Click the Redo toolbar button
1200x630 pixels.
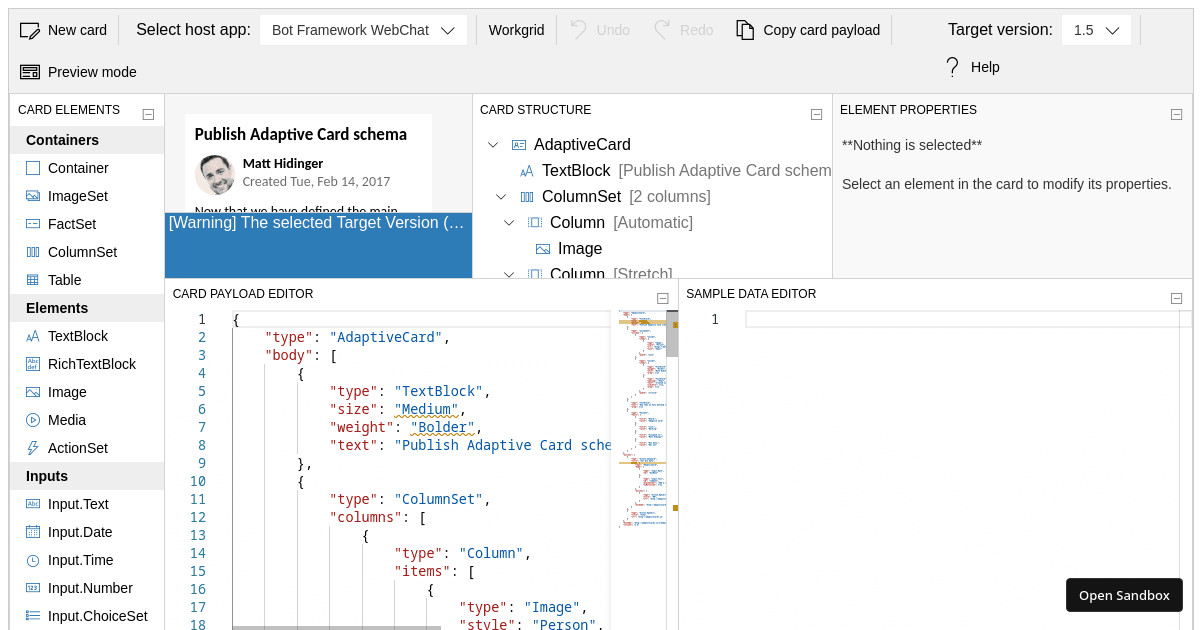click(684, 30)
